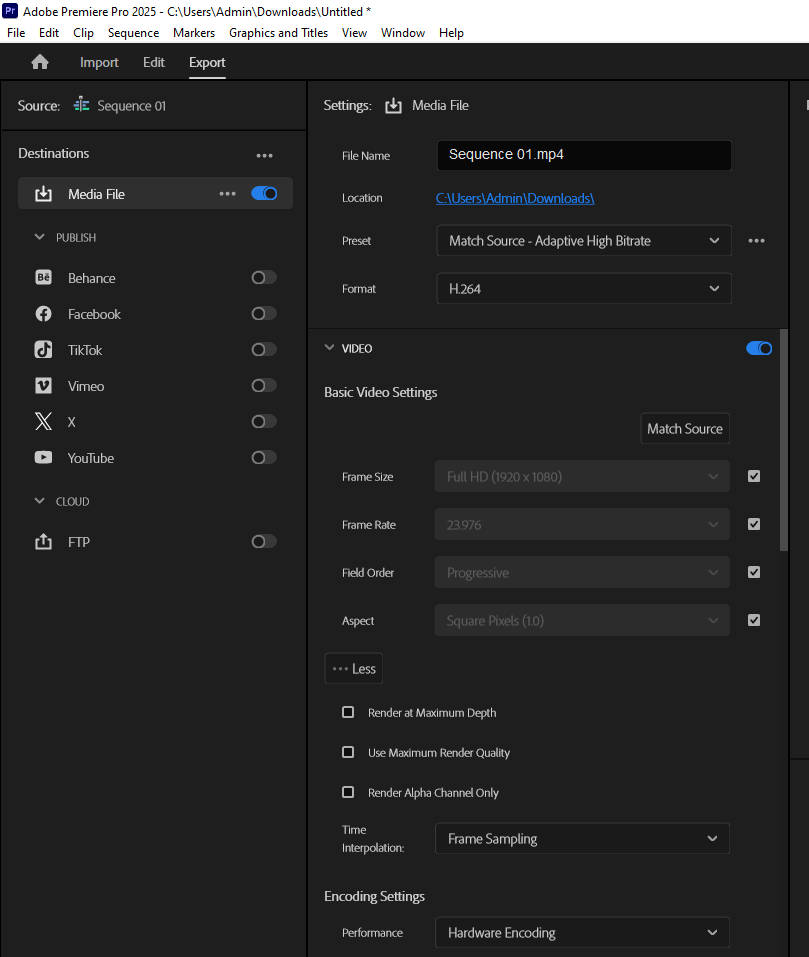809x957 pixels.
Task: Click the settings panel vertical scrollbar
Action: coord(784,440)
